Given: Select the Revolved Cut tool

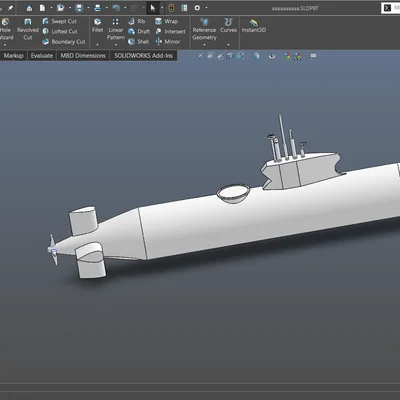Looking at the screenshot, I should pos(28,29).
